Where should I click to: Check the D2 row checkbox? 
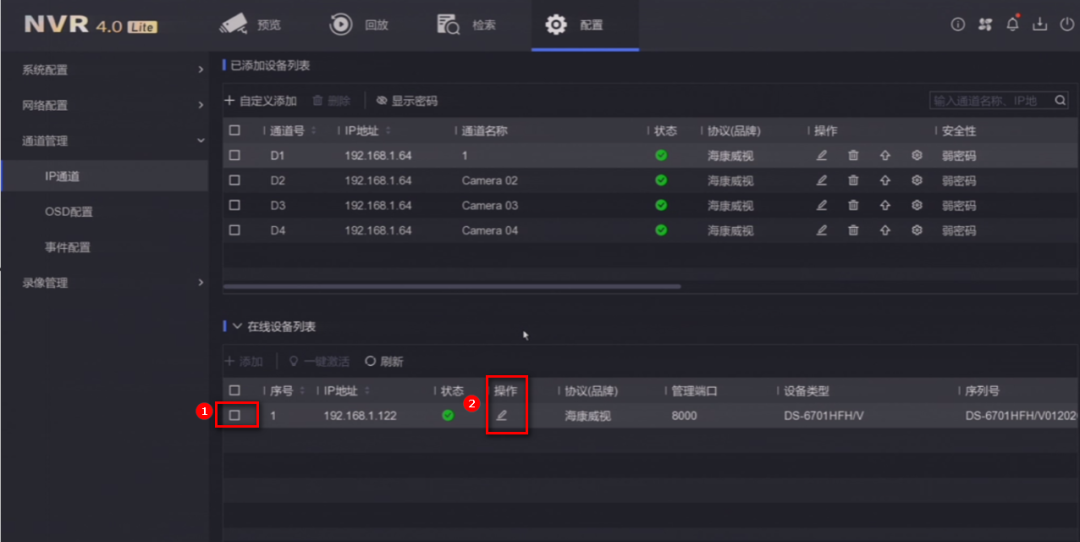[x=235, y=180]
